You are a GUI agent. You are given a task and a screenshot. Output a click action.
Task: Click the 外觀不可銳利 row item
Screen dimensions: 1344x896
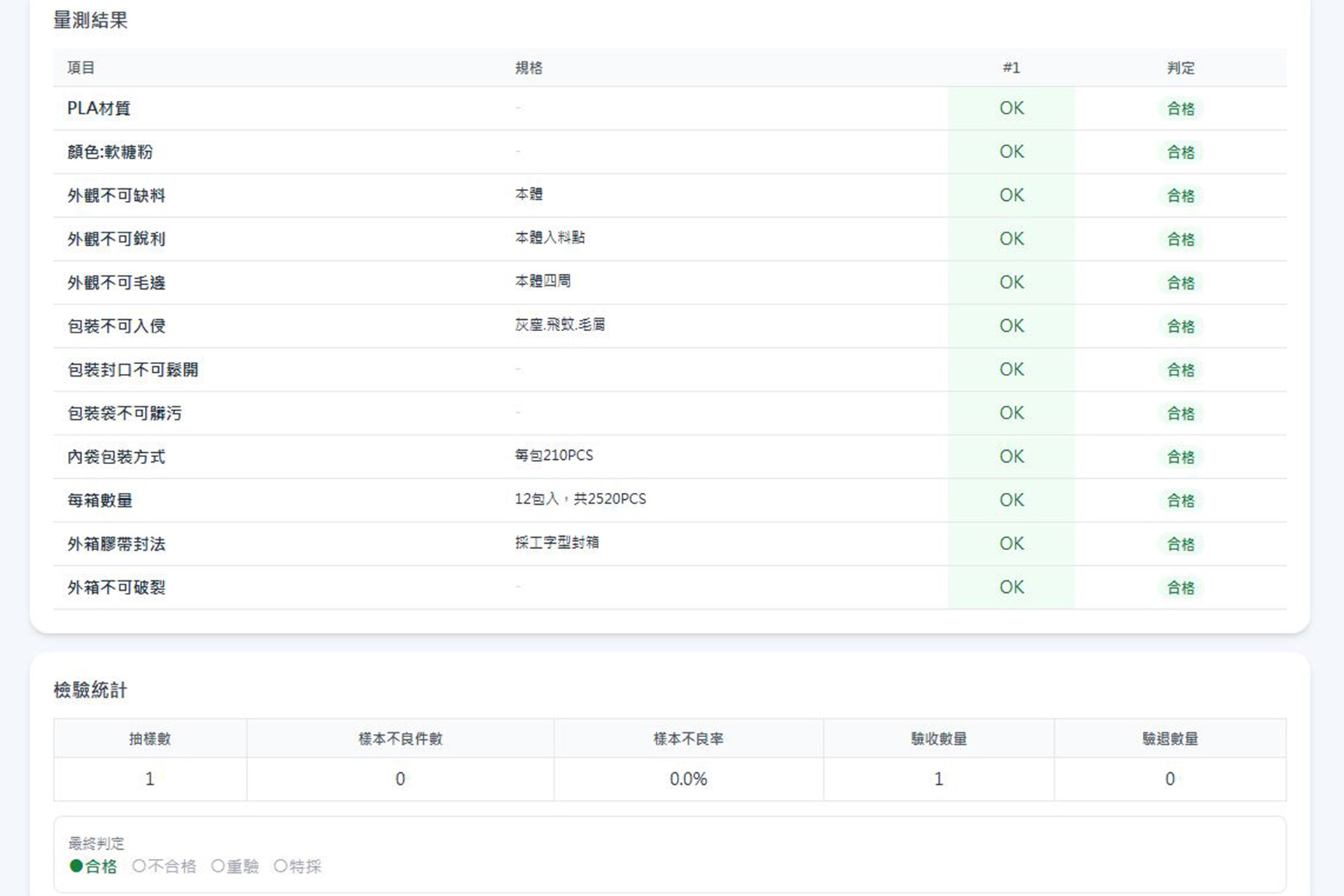pos(116,239)
